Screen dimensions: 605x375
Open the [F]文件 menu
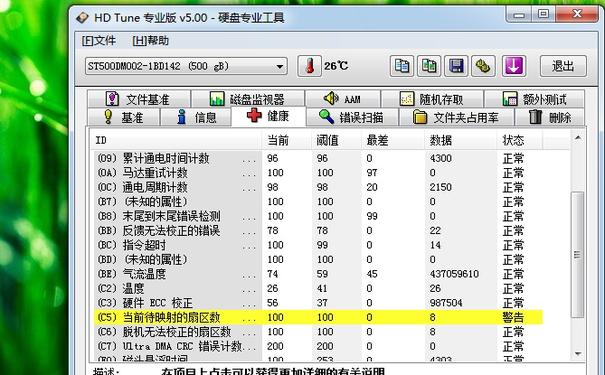[x=99, y=41]
